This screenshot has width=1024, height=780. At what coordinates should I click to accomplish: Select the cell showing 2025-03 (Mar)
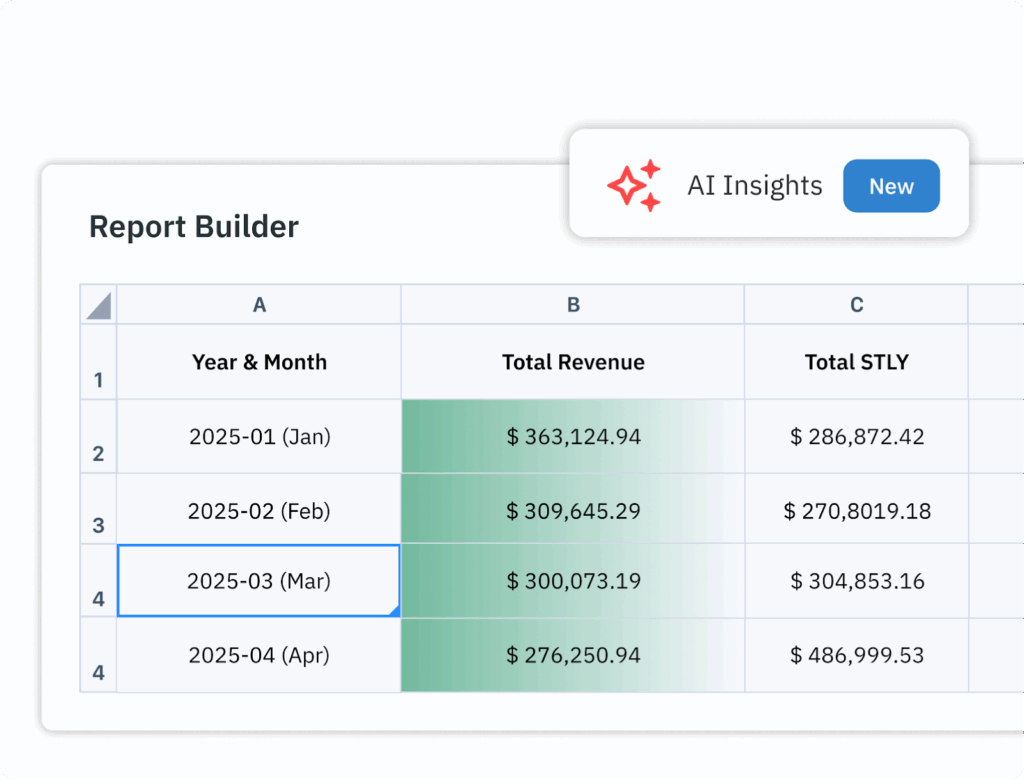[x=258, y=581]
